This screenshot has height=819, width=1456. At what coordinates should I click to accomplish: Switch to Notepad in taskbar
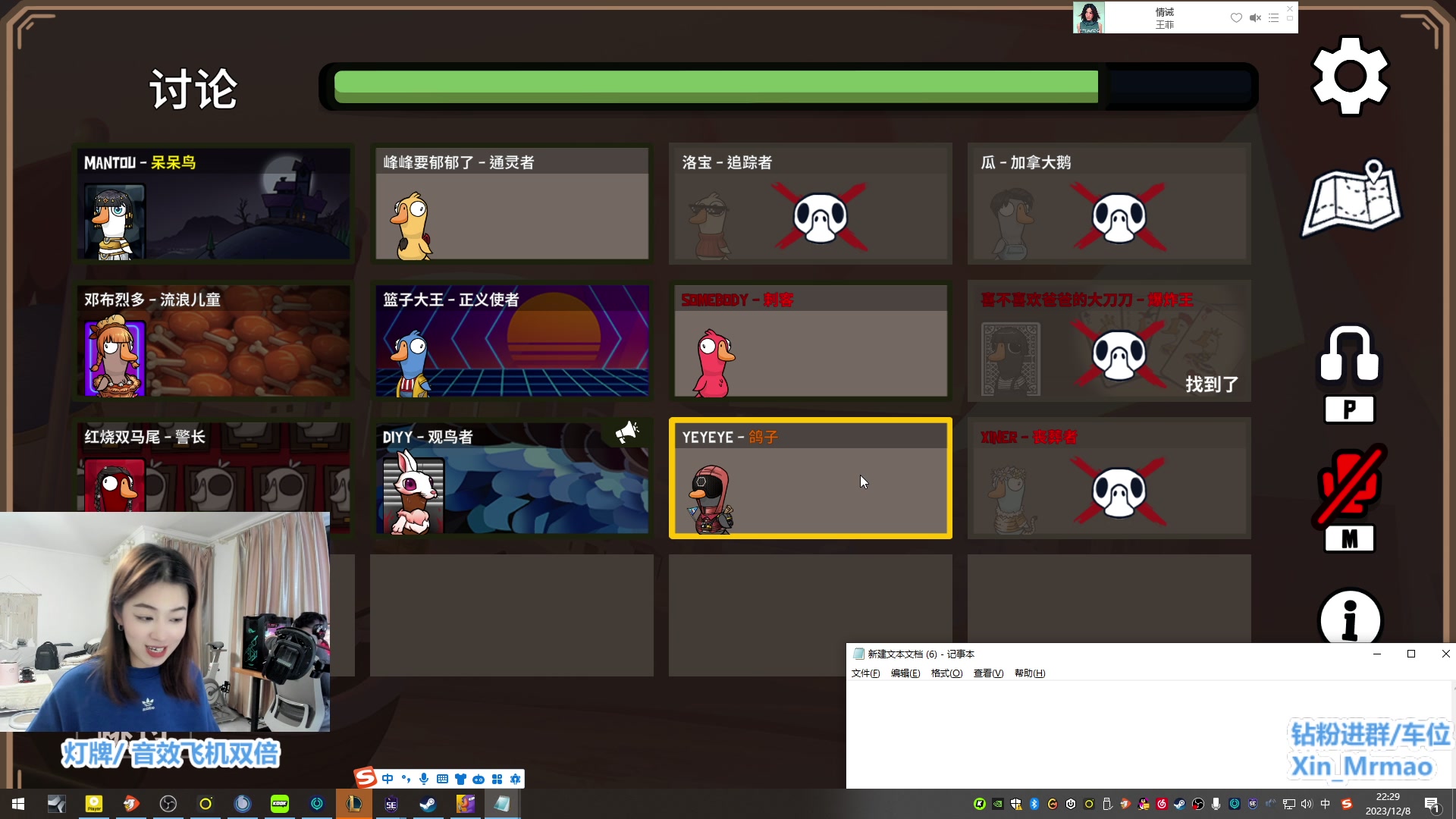(x=502, y=804)
